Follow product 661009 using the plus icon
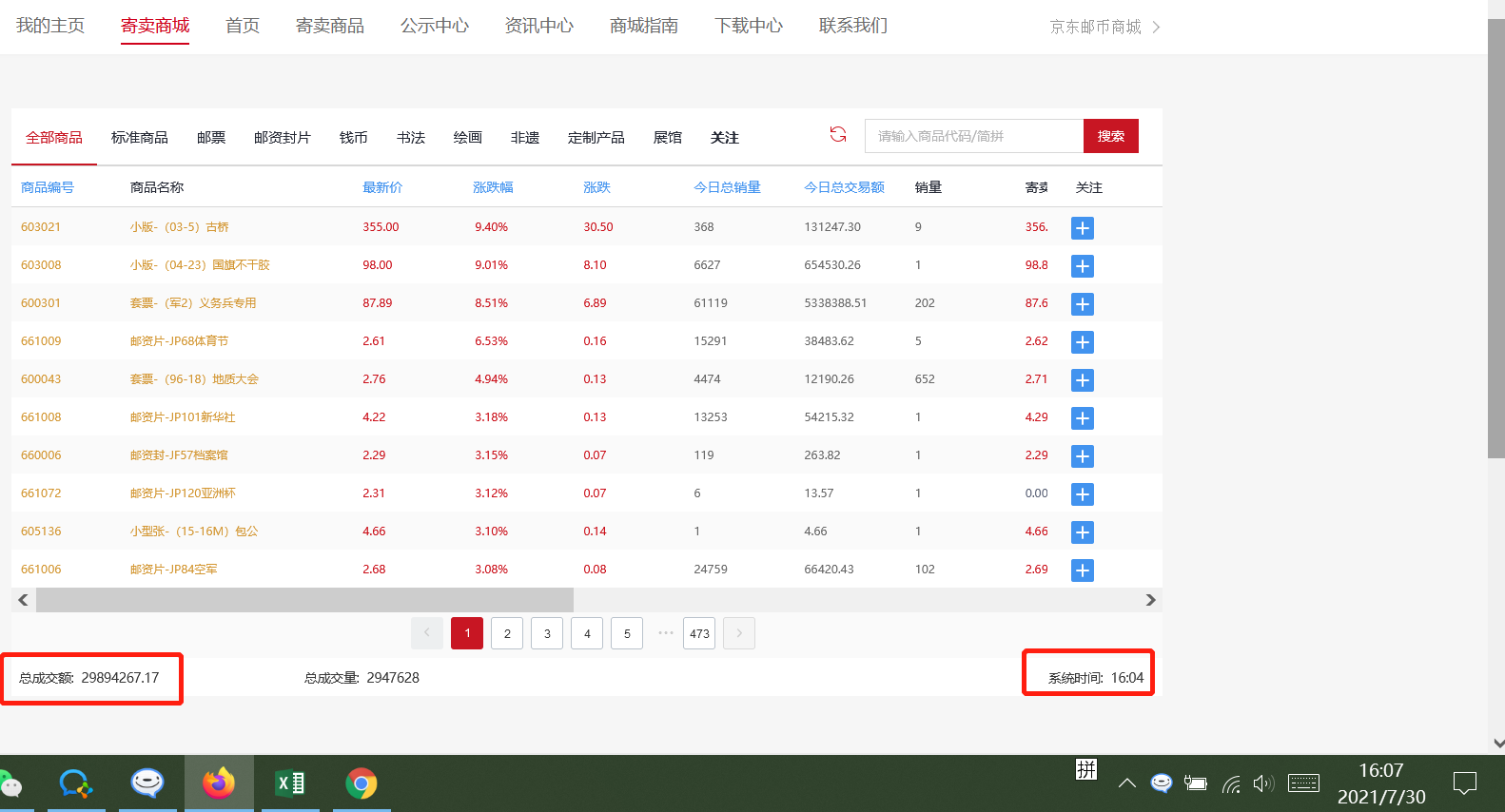This screenshot has width=1505, height=812. tap(1083, 342)
